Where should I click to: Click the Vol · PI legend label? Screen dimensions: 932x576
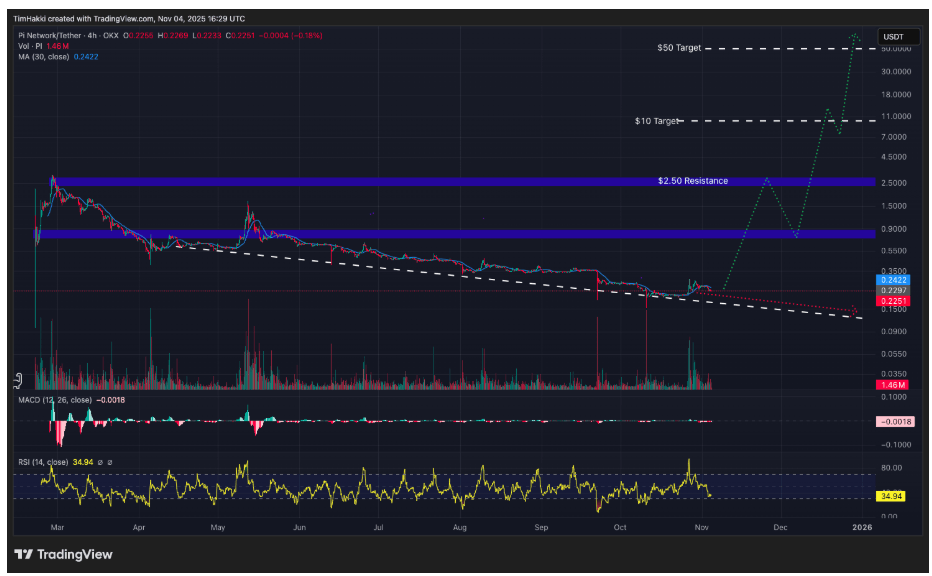(30, 46)
